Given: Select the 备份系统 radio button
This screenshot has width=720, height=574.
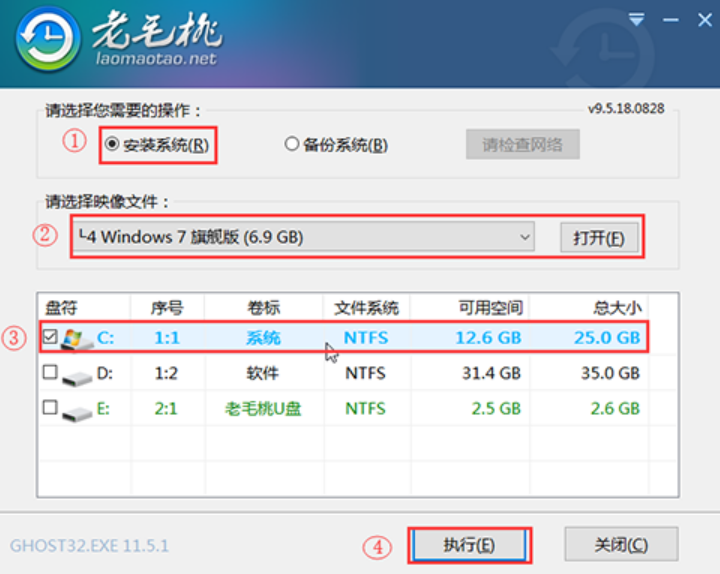Looking at the screenshot, I should (x=292, y=145).
